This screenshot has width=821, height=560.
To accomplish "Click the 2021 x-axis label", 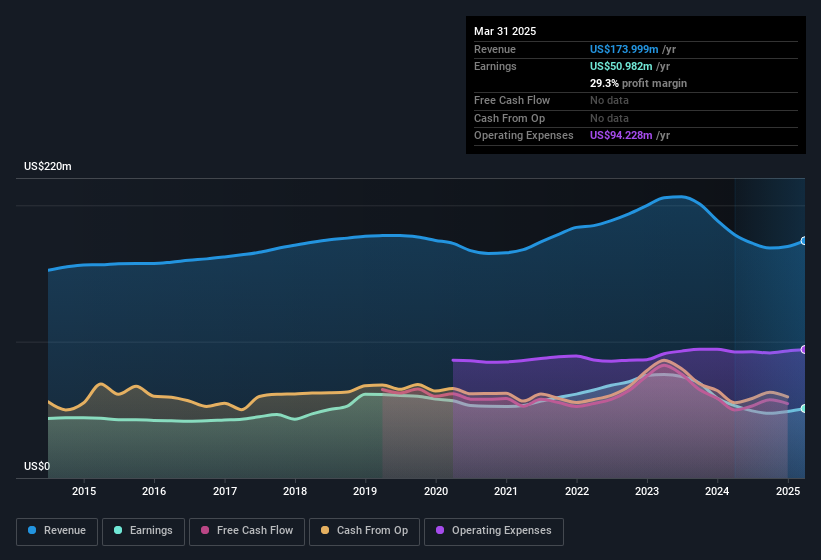I will [x=506, y=491].
